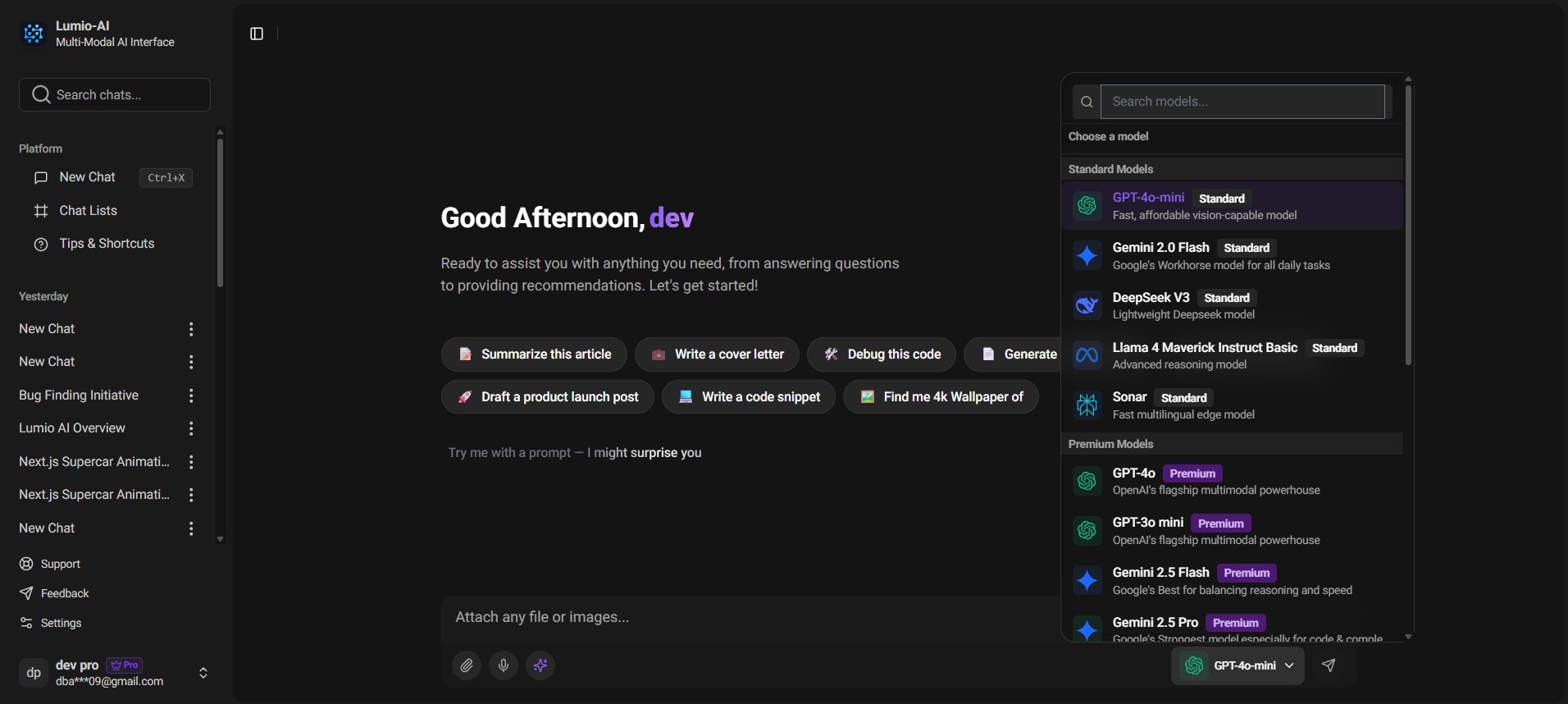Click the Feedback paper-plane icon
The width and height of the screenshot is (1568, 704).
(26, 593)
